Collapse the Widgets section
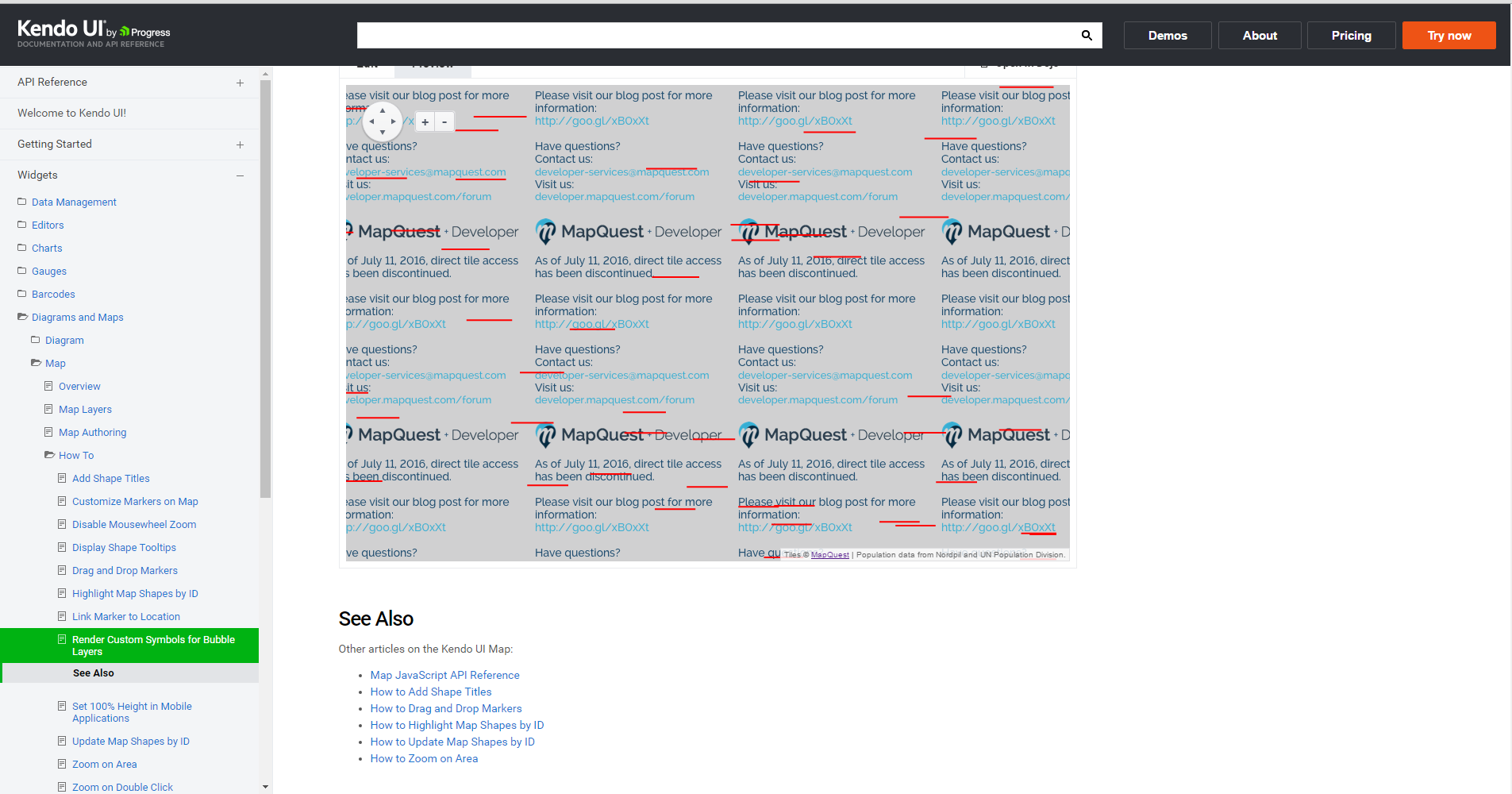Screen dimensions: 1512x794 pos(240,175)
